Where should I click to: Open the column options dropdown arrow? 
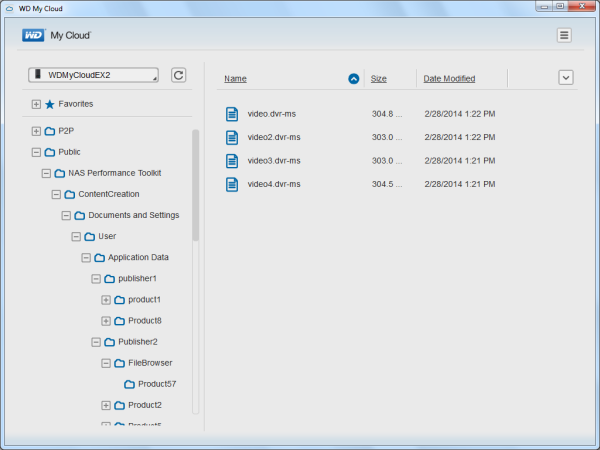click(566, 78)
